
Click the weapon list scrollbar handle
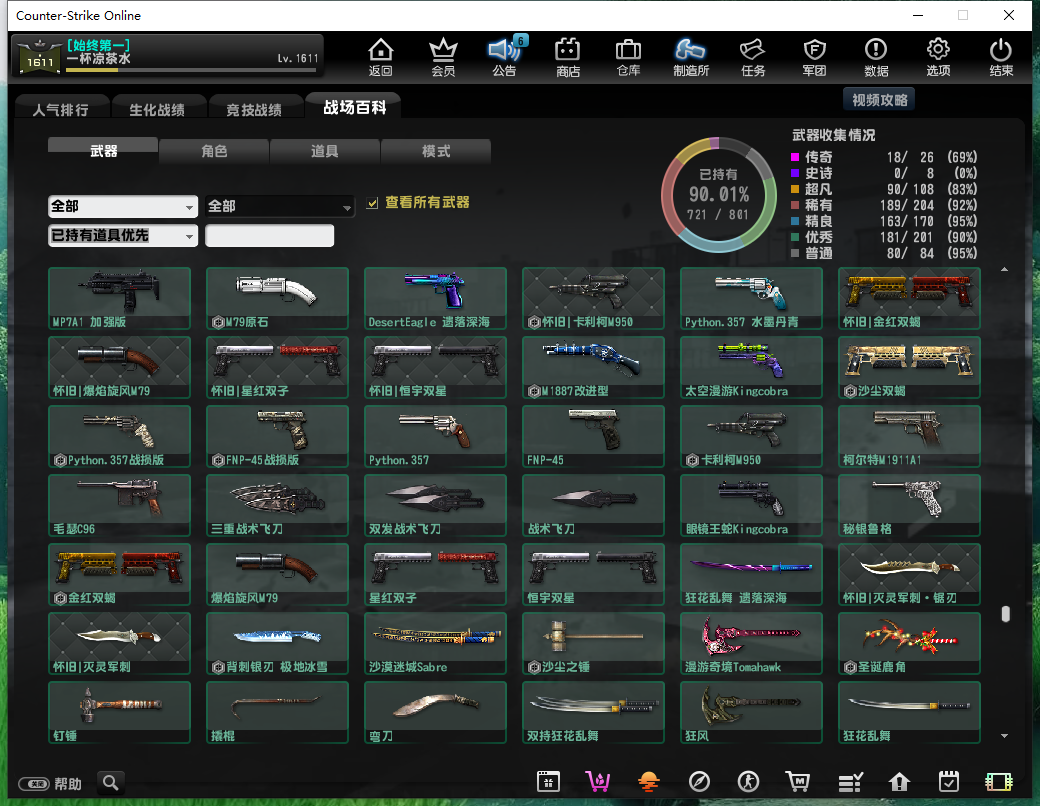tap(1005, 614)
